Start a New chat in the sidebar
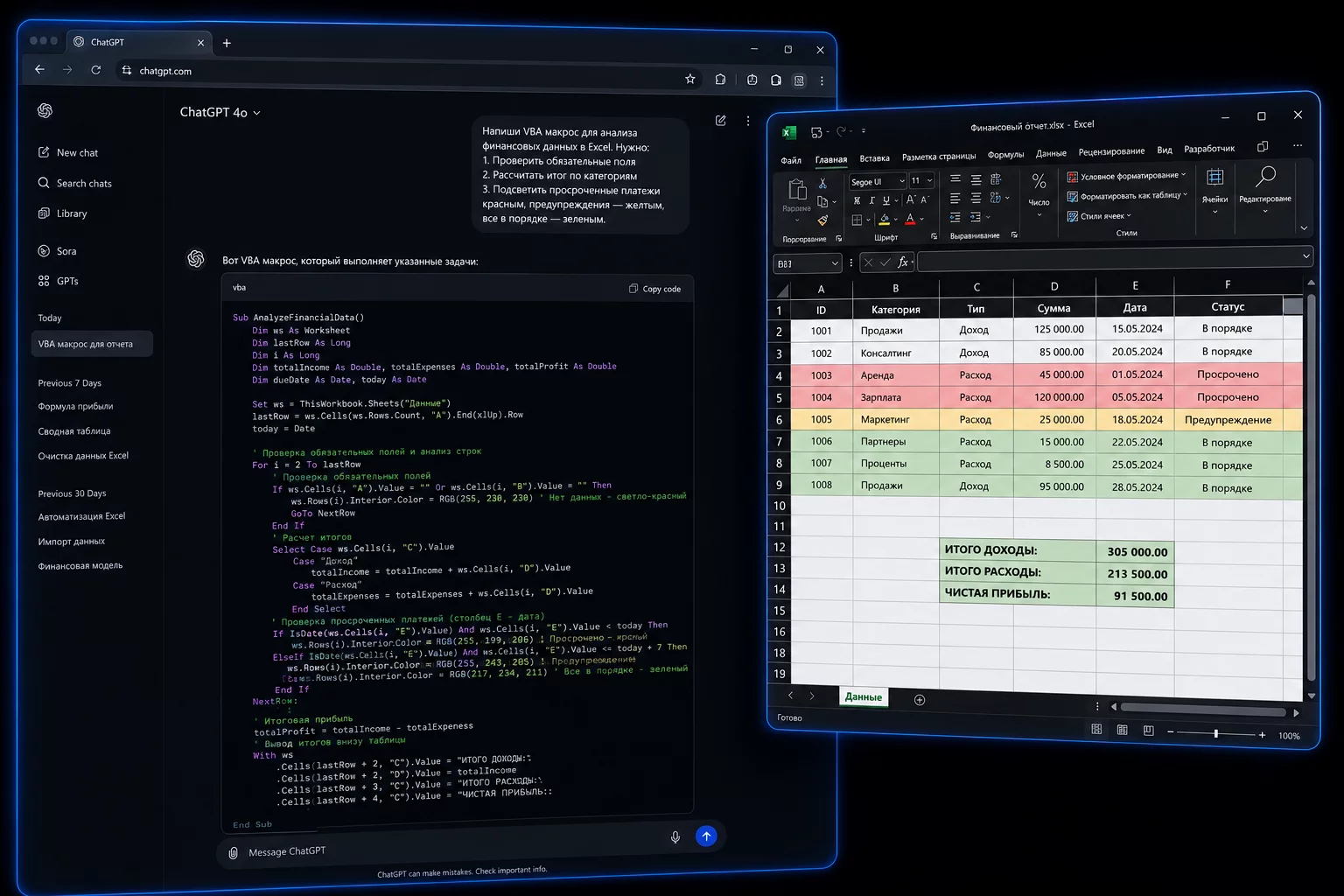Image resolution: width=1344 pixels, height=896 pixels. pyautogui.click(x=68, y=152)
